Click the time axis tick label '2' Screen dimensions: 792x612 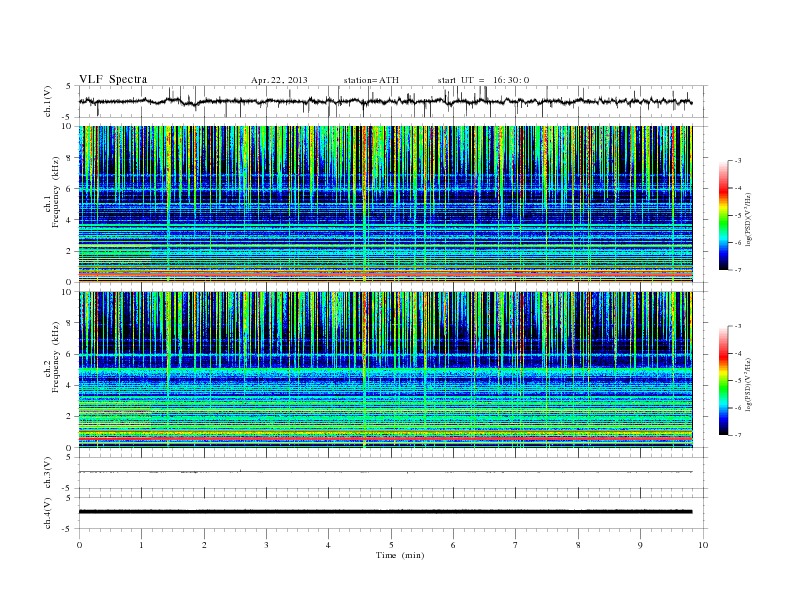tap(204, 545)
